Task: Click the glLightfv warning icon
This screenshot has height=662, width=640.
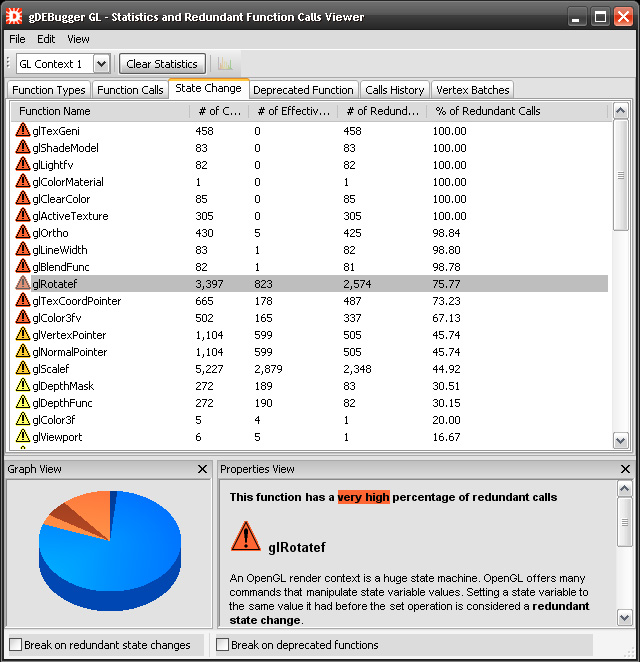Action: pyautogui.click(x=23, y=164)
